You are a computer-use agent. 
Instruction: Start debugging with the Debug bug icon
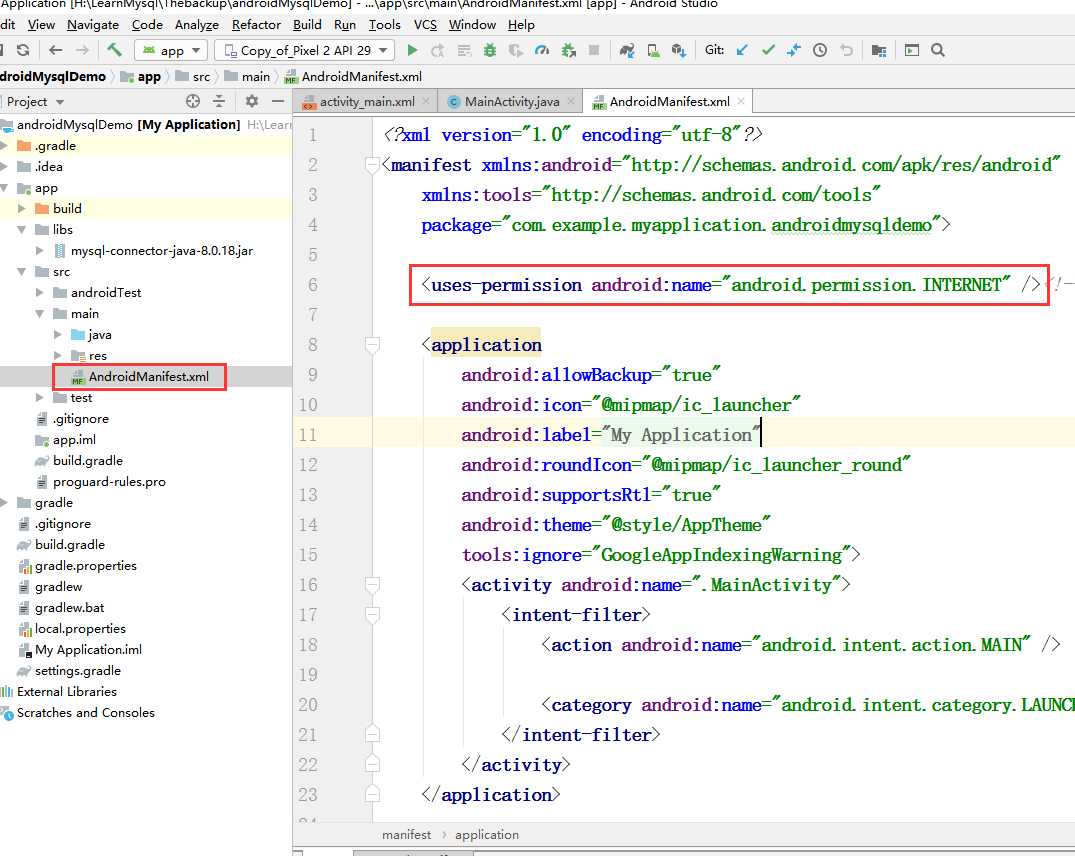(x=490, y=50)
